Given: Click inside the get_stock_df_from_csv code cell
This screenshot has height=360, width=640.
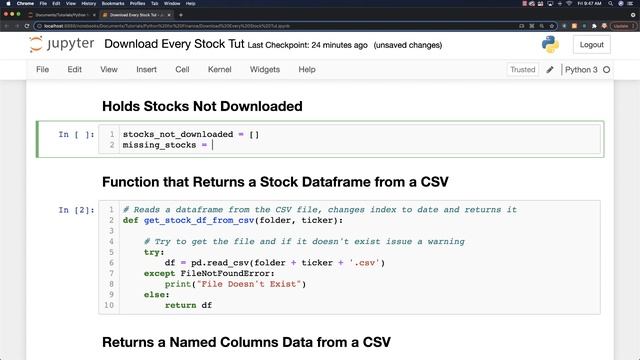Looking at the screenshot, I should pos(349,257).
